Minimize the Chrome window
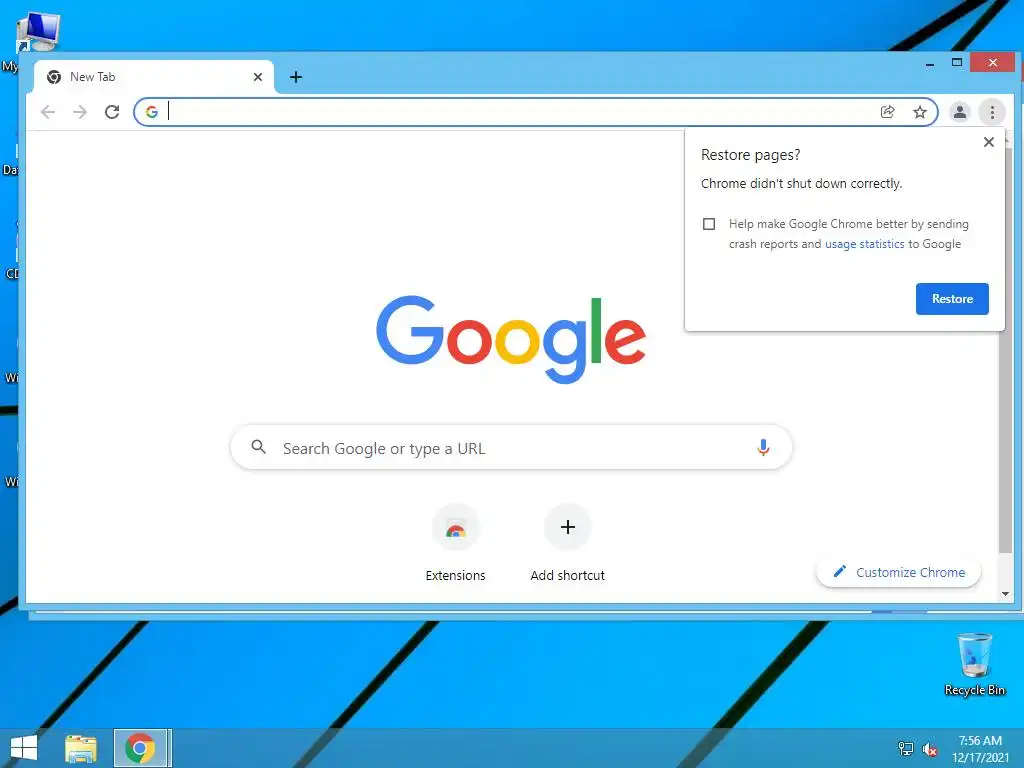1024x768 pixels. point(929,63)
